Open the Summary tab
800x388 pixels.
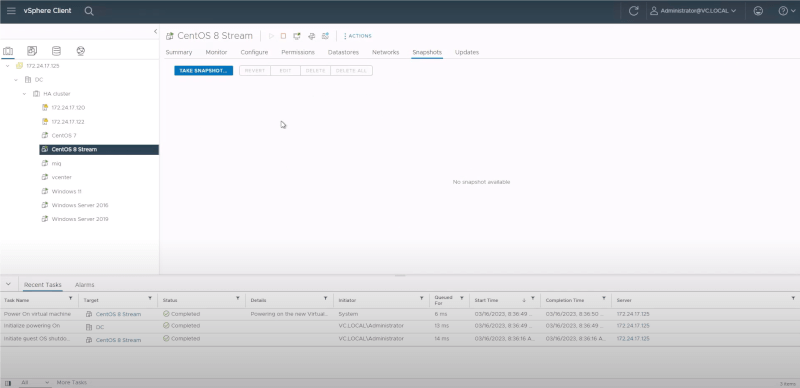point(179,52)
